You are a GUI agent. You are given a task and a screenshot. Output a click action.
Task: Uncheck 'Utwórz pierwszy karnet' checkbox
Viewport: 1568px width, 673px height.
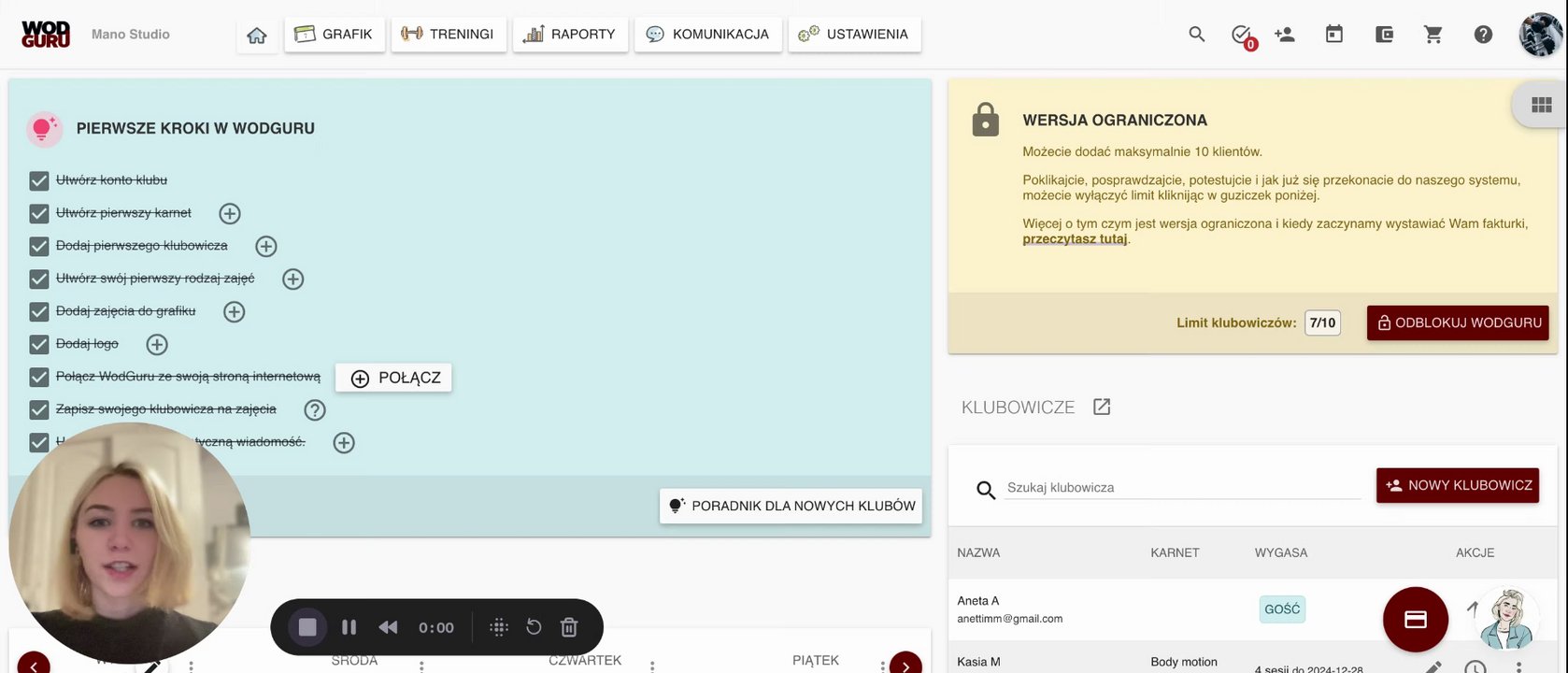[x=39, y=213]
